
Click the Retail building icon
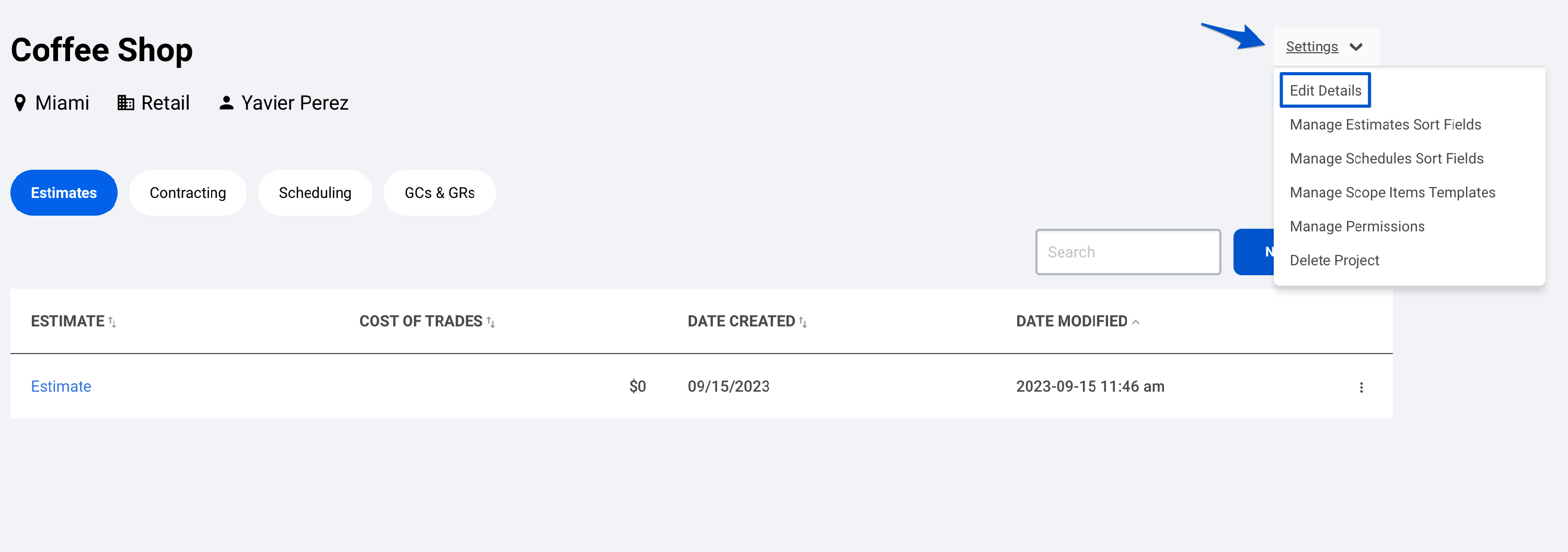126,102
